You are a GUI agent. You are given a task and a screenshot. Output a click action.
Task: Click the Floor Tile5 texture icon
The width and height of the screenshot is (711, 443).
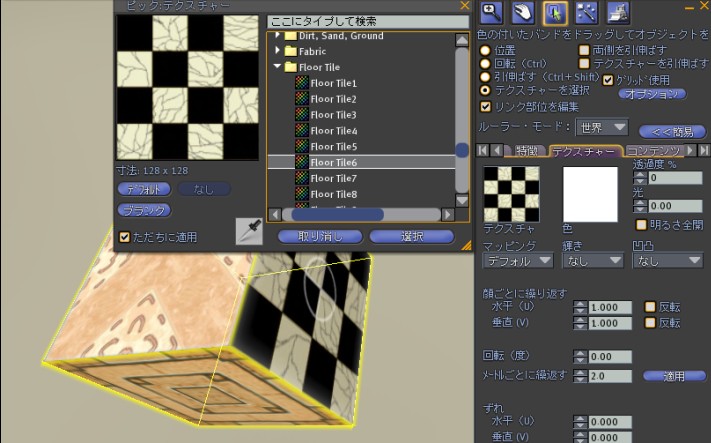point(302,146)
